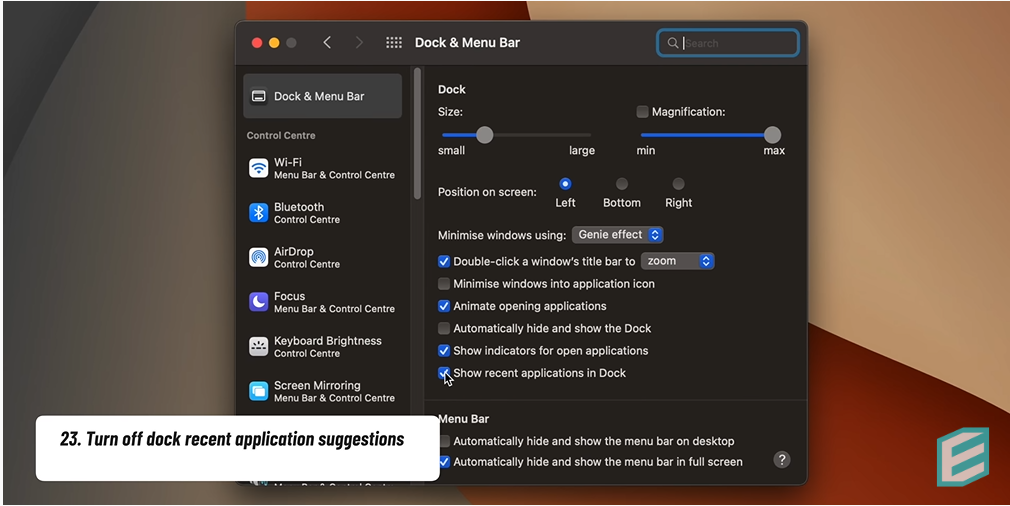The width and height of the screenshot is (1010, 506).
Task: Click the 'Minimise windows using:' label
Action: (x=502, y=235)
